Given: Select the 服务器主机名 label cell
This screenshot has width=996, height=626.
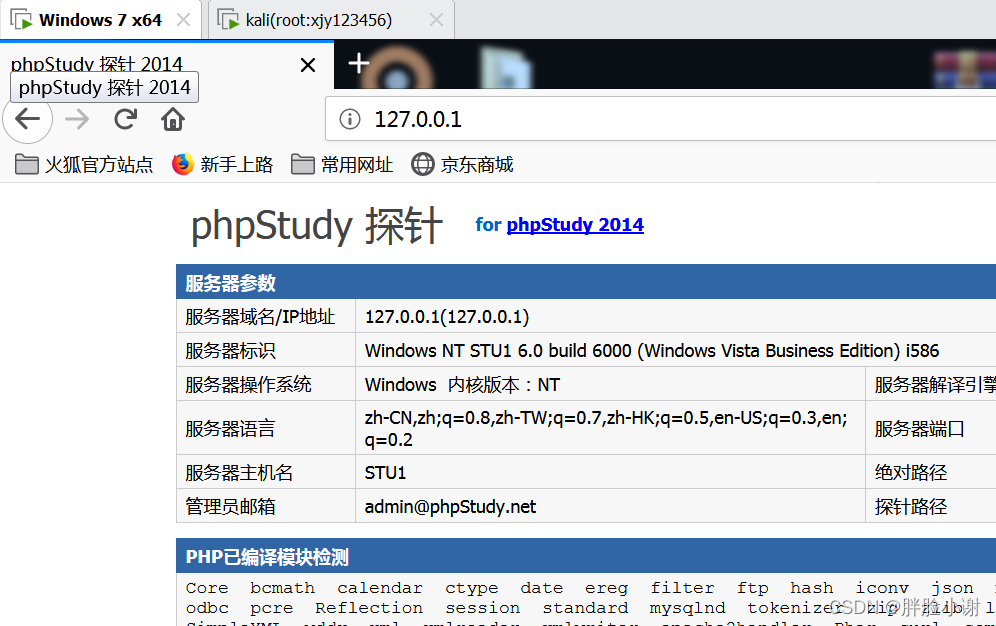Looking at the screenshot, I should pyautogui.click(x=266, y=472).
